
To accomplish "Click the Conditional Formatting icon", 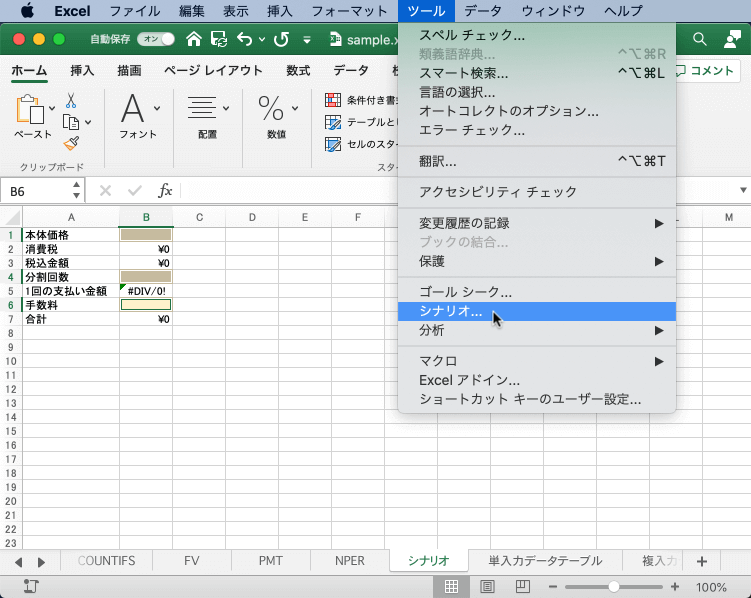I will point(333,100).
